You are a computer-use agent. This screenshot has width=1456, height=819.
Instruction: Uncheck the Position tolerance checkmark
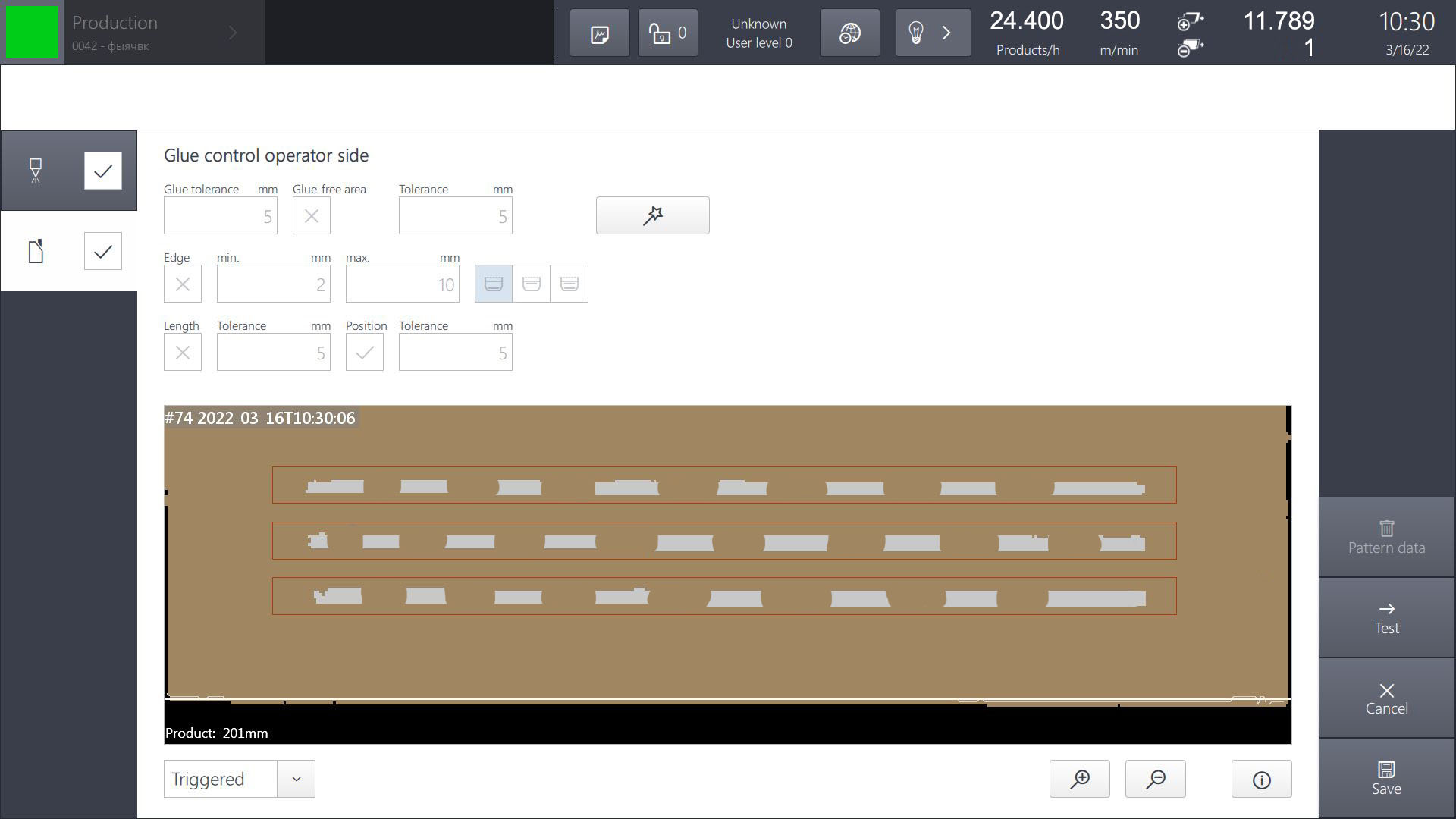pos(365,352)
